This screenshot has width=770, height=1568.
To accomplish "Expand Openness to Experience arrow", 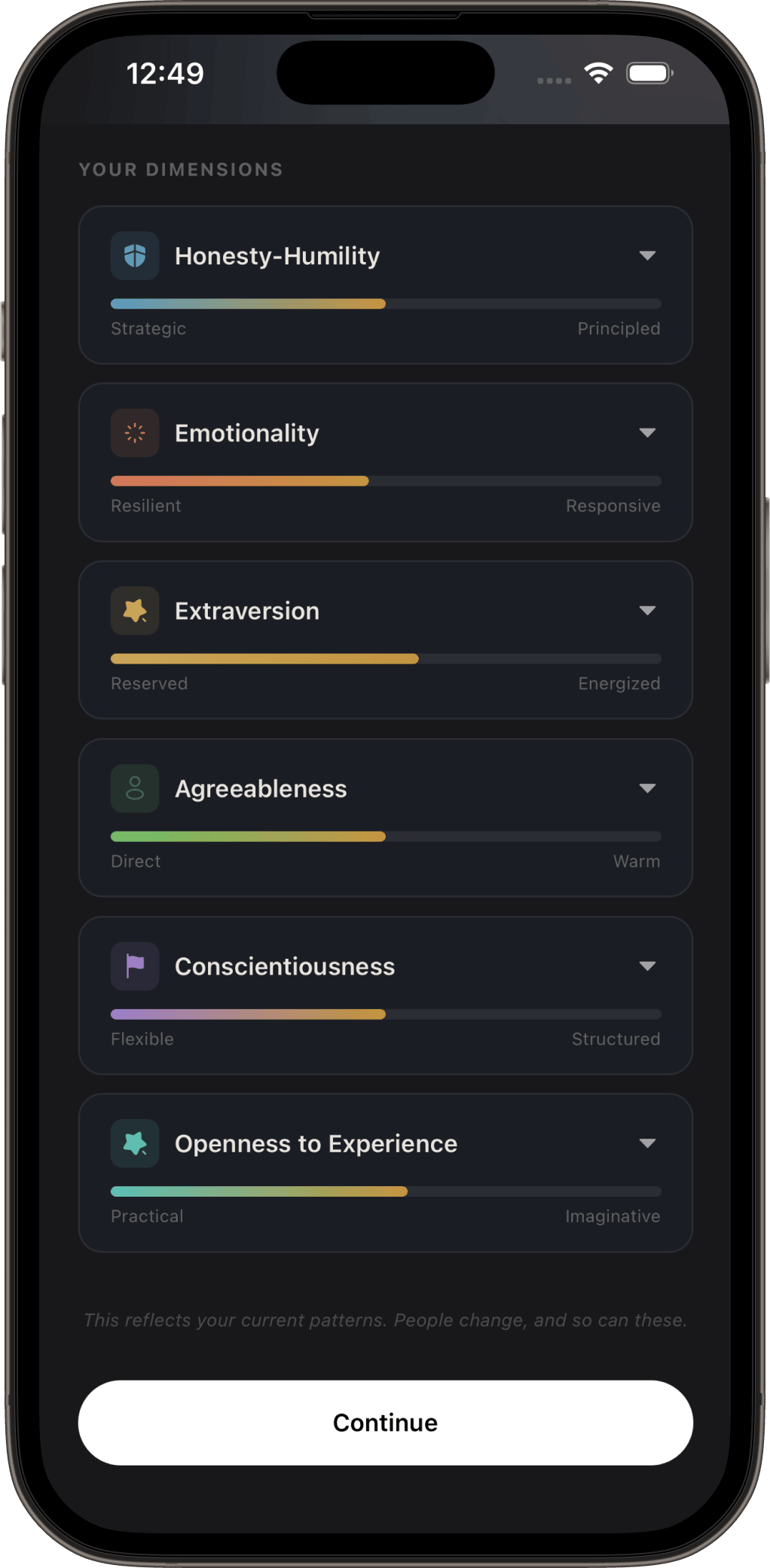I will [647, 1143].
